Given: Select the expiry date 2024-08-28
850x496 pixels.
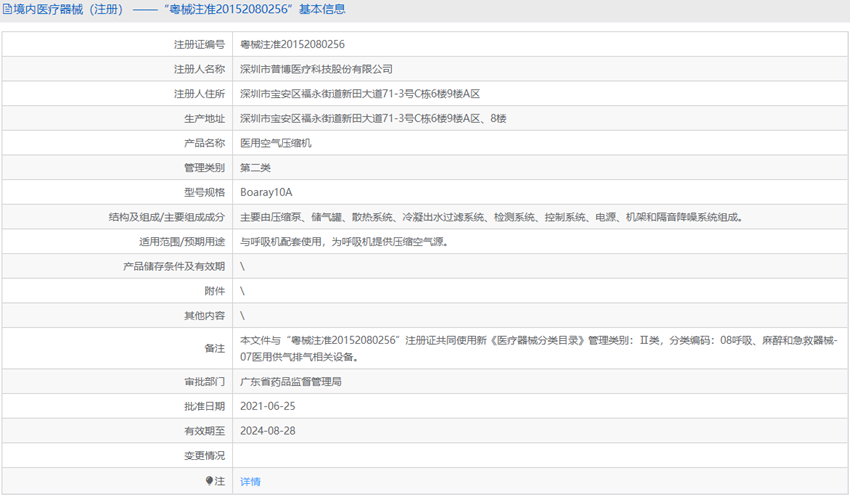Looking at the screenshot, I should [268, 431].
